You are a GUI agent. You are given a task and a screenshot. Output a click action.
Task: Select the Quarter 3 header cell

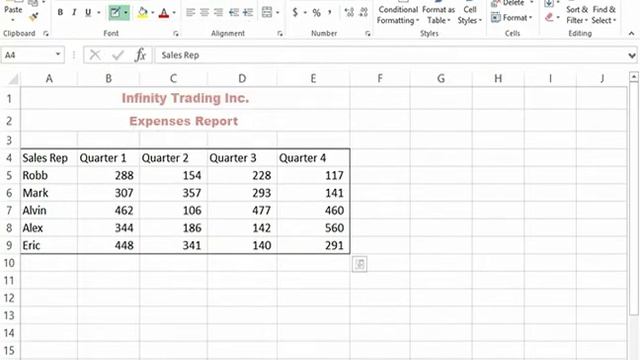click(x=242, y=158)
